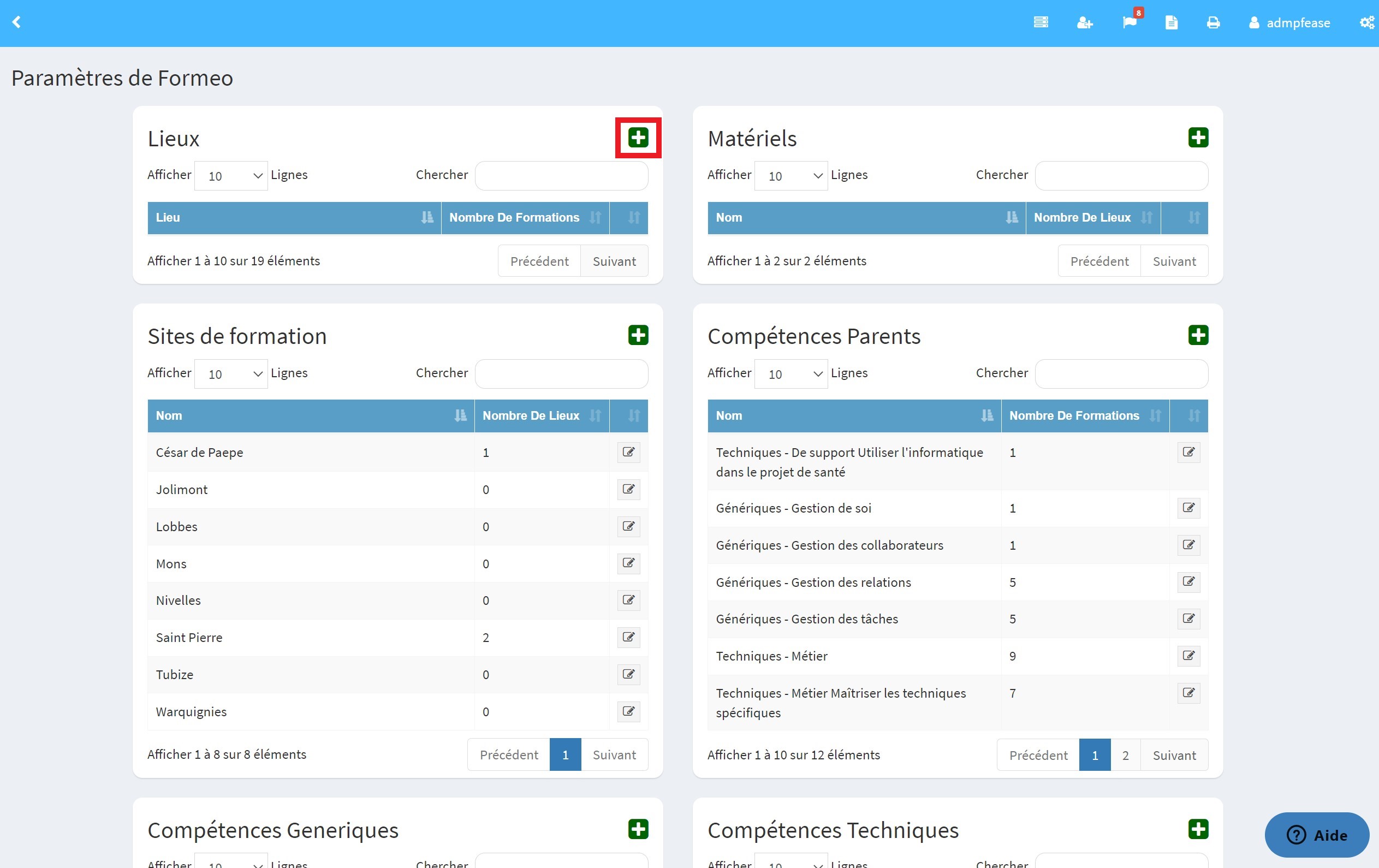This screenshot has width=1379, height=868.
Task: Edit Génériques - Gestion des tâches row
Action: click(x=1188, y=619)
